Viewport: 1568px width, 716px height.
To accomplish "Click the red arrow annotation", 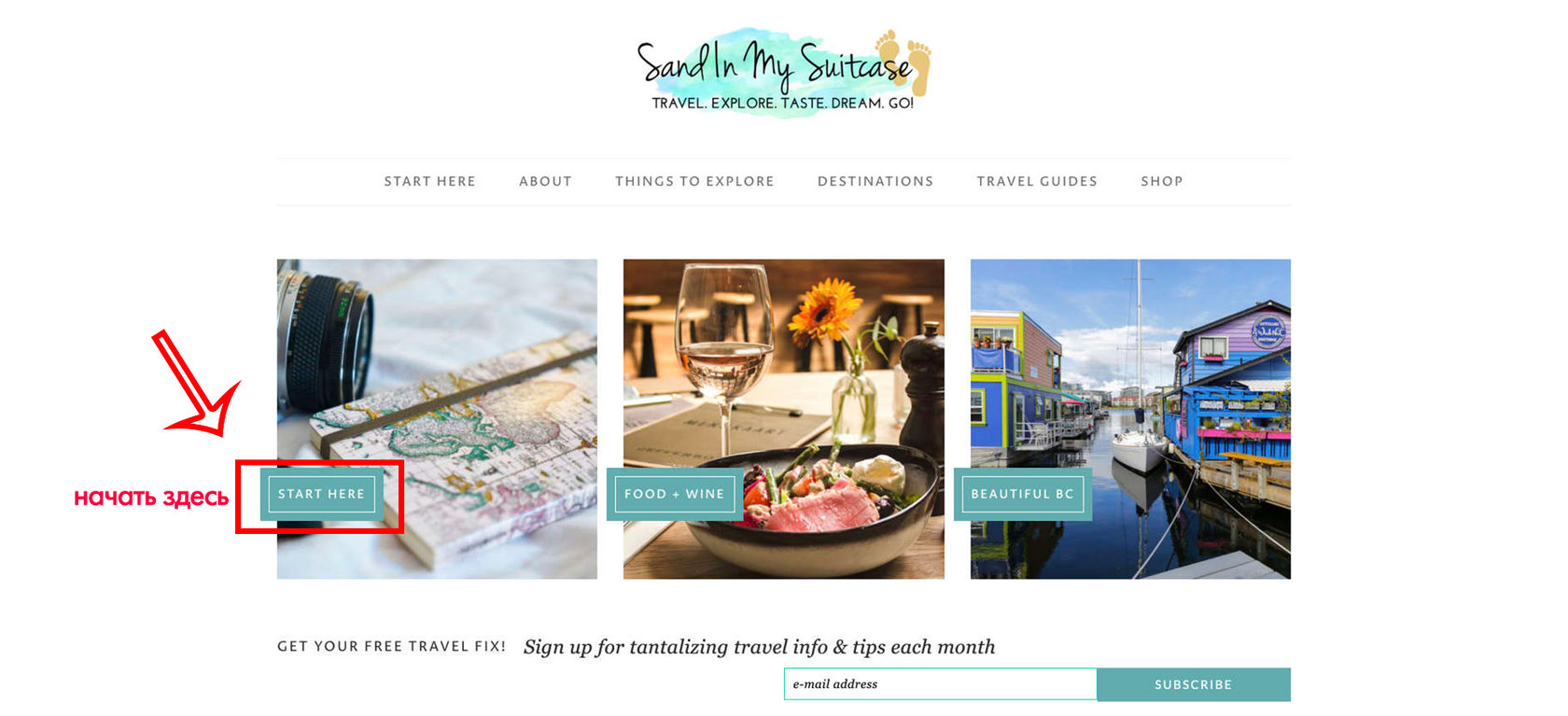I will point(197,383).
